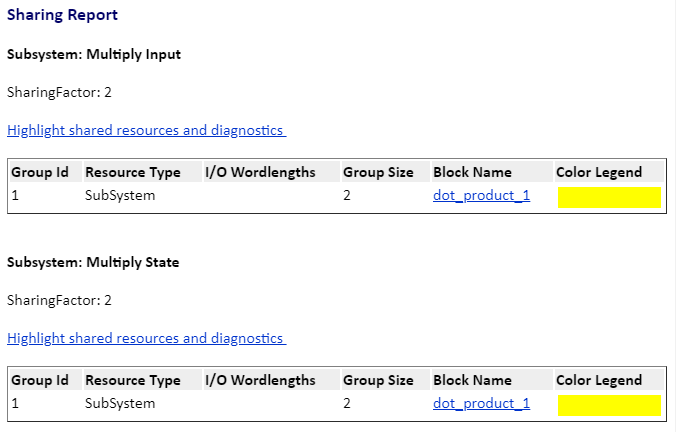Image resolution: width=676 pixels, height=432 pixels.
Task: Open Highlight shared resources link under Multiply State
Action: click(146, 338)
